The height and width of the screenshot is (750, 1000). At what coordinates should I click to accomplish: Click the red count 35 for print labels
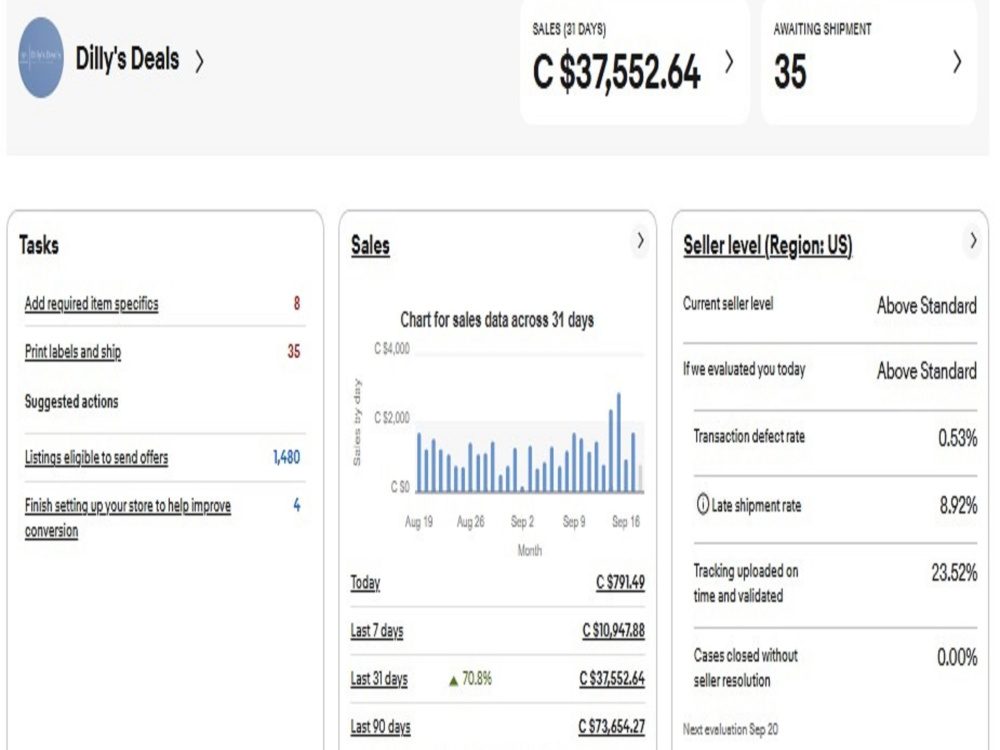(293, 351)
